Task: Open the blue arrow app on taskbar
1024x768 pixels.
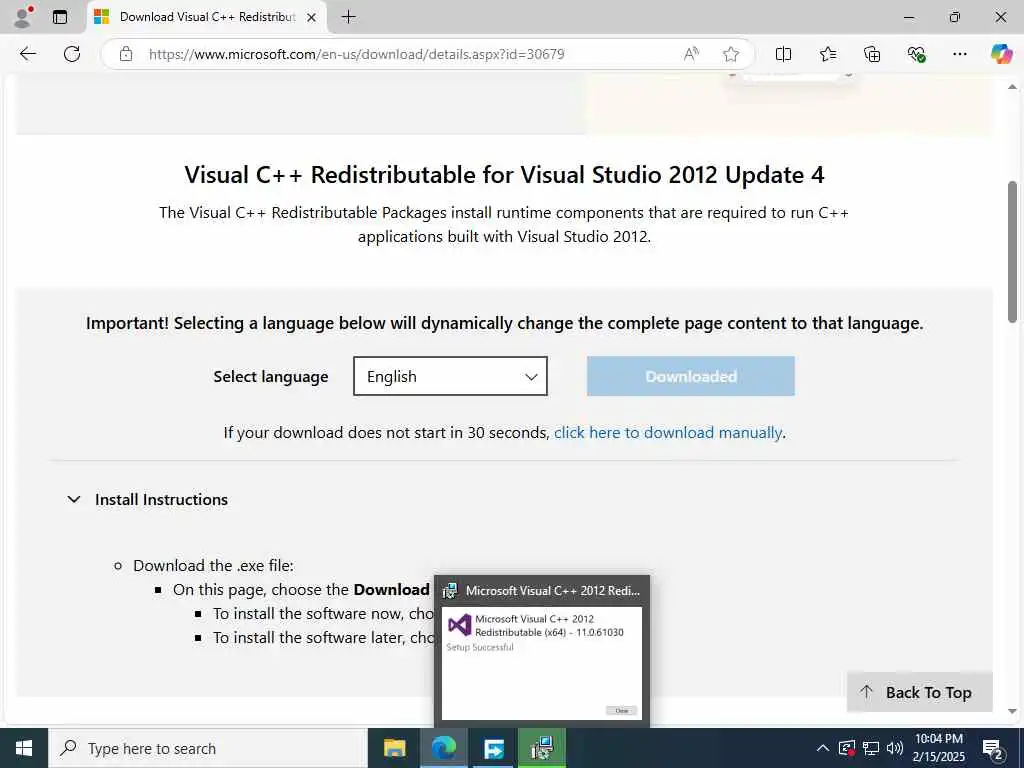Action: tap(493, 748)
